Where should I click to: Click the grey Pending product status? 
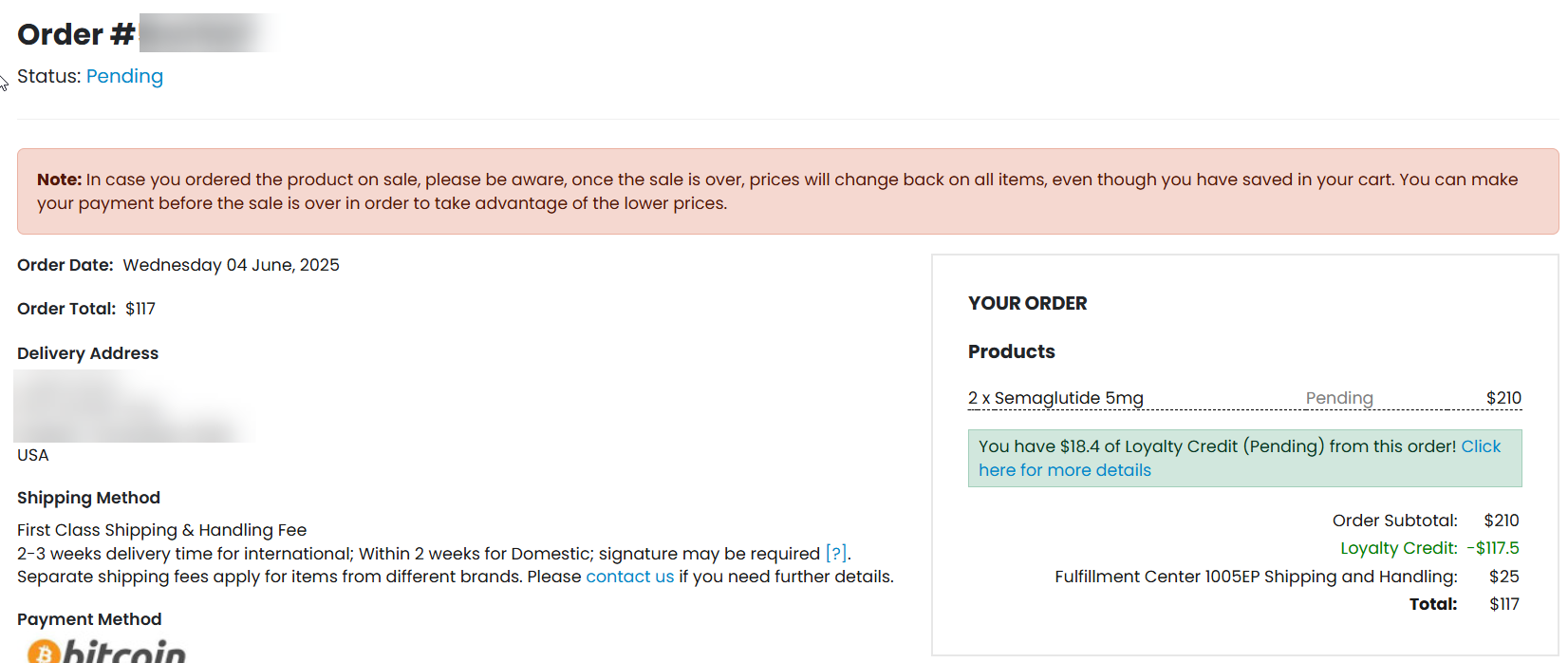click(x=1338, y=398)
